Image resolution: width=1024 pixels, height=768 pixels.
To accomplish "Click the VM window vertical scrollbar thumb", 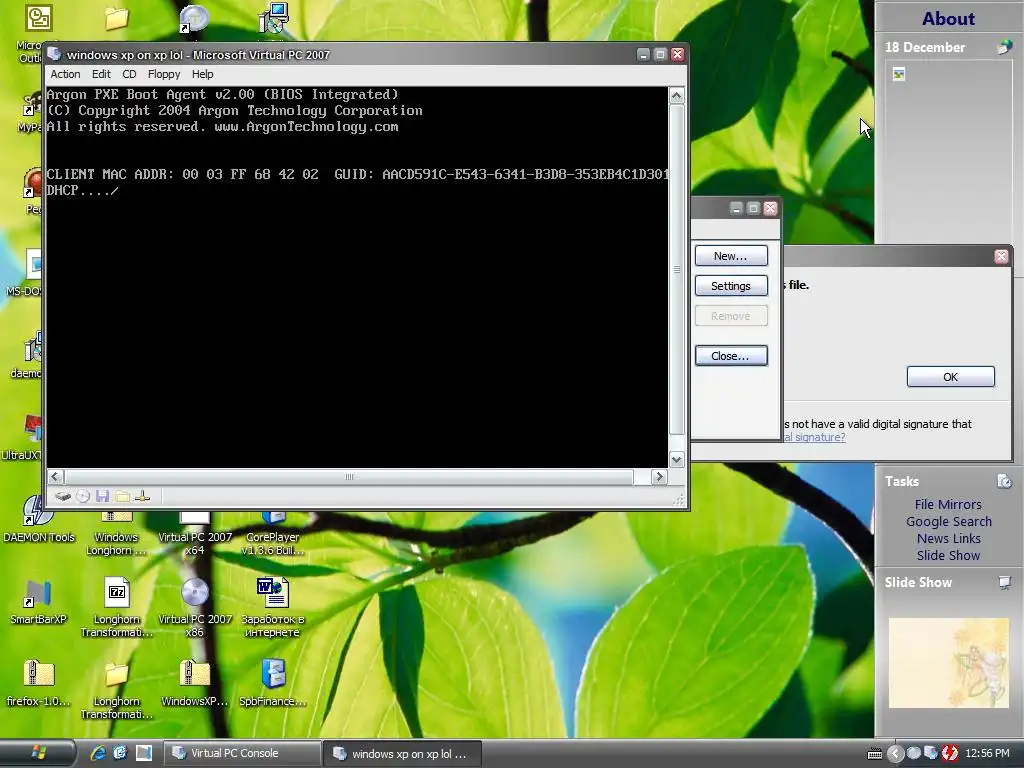I will (677, 270).
